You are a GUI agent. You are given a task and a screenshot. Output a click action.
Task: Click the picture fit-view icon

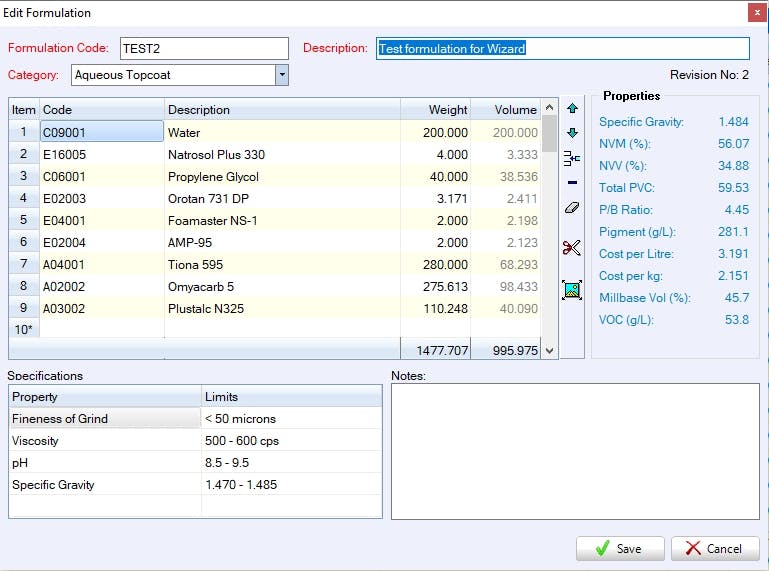pyautogui.click(x=572, y=290)
